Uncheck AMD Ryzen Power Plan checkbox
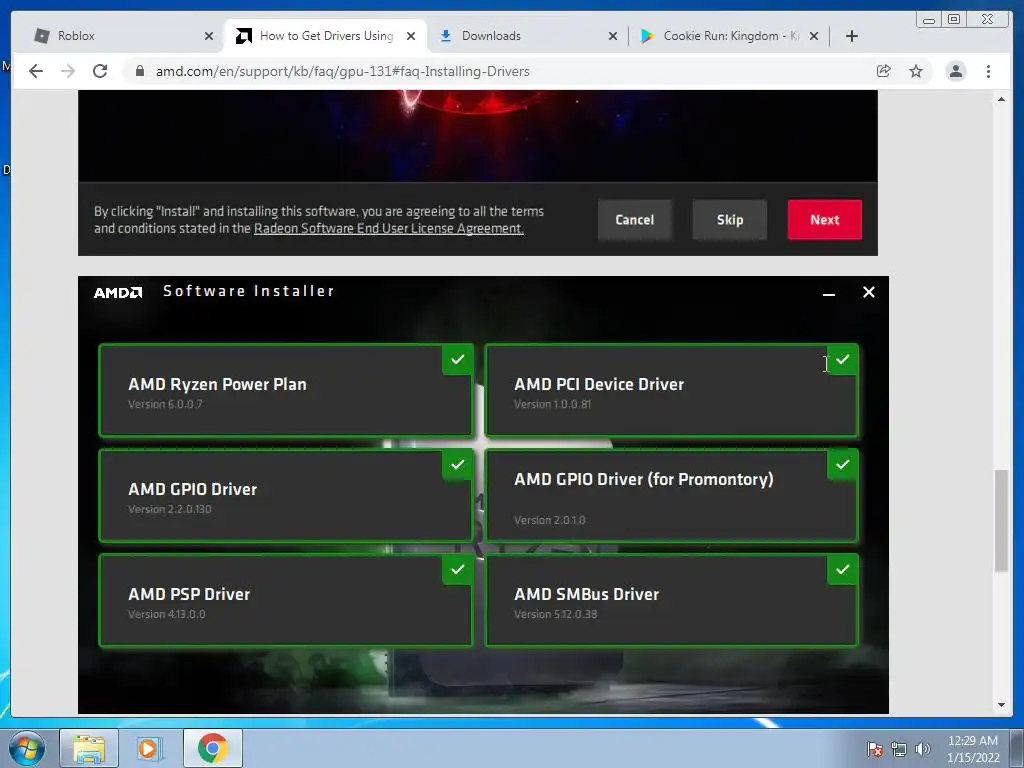 [458, 360]
